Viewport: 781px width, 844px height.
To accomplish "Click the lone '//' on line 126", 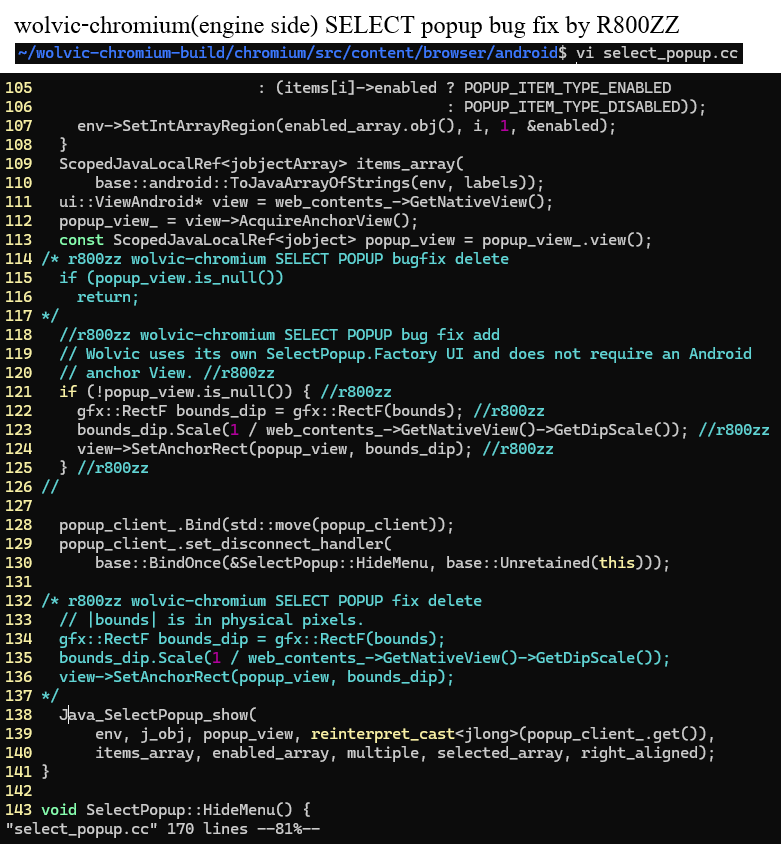I will click(50, 487).
